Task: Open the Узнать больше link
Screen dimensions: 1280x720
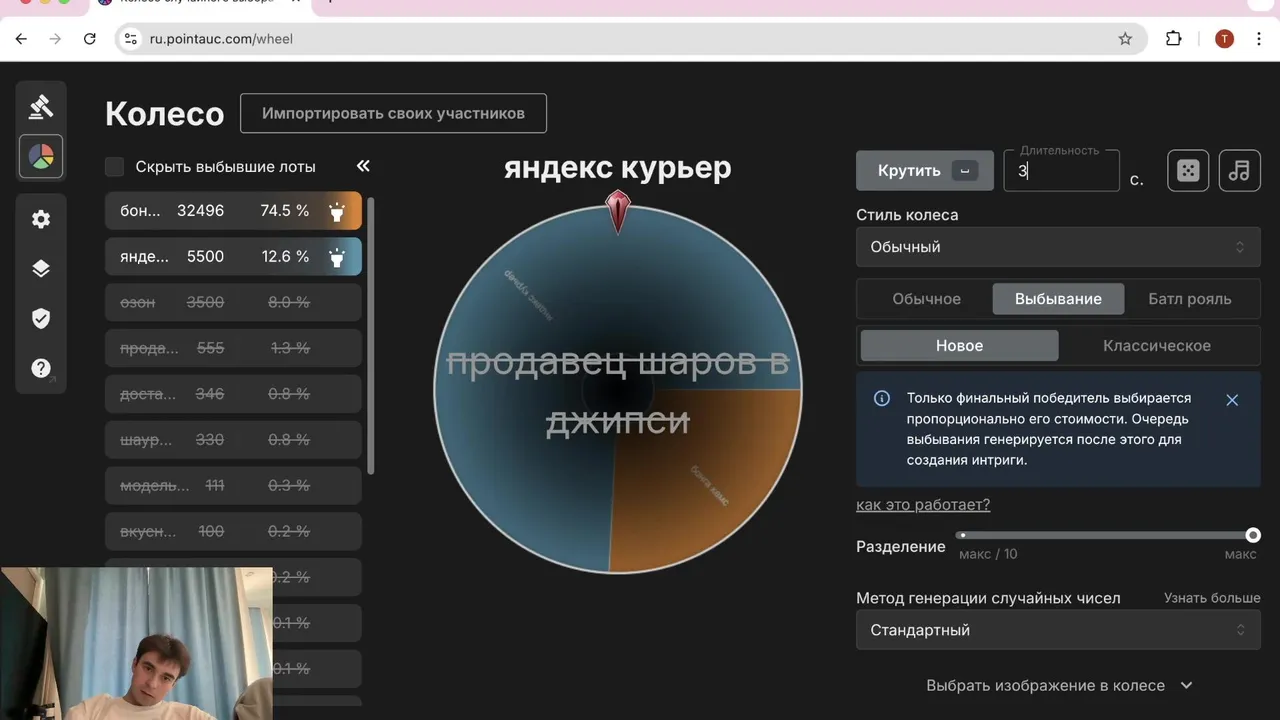Action: [1212, 598]
